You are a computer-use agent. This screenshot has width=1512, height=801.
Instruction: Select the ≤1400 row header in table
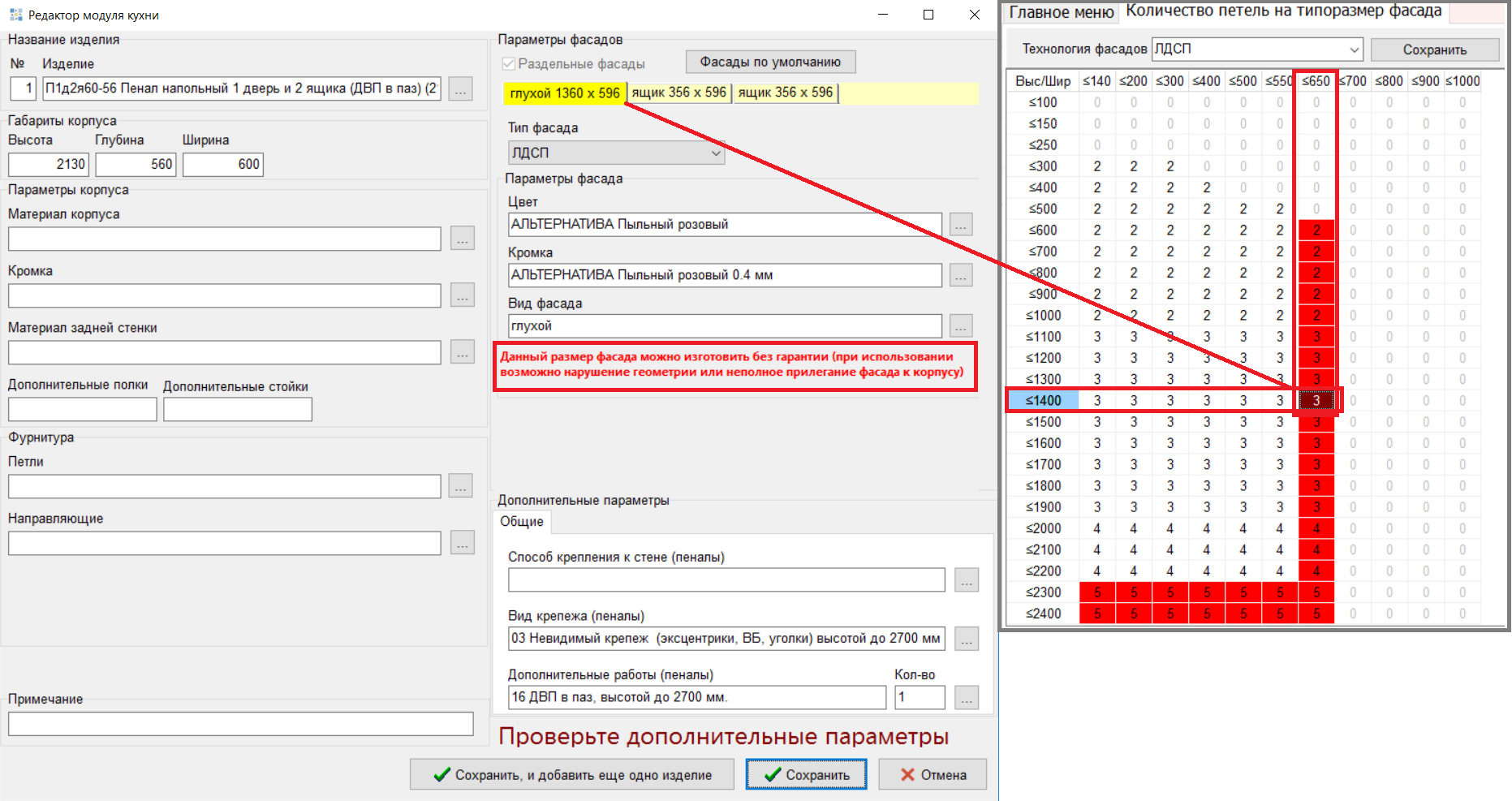pos(1043,401)
